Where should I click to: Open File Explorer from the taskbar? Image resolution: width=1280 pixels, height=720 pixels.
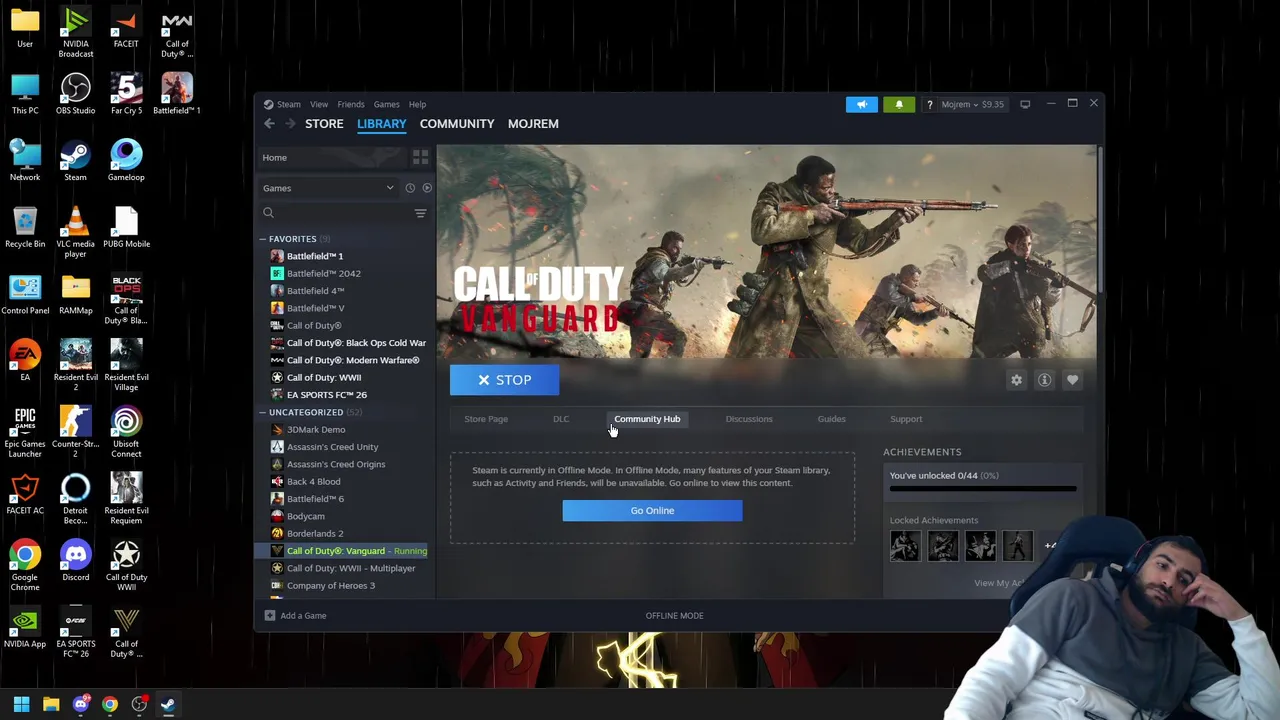point(51,705)
